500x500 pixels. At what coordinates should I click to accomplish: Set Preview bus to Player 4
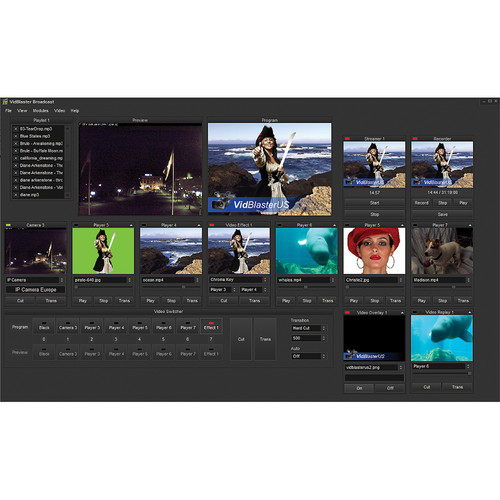tap(116, 353)
